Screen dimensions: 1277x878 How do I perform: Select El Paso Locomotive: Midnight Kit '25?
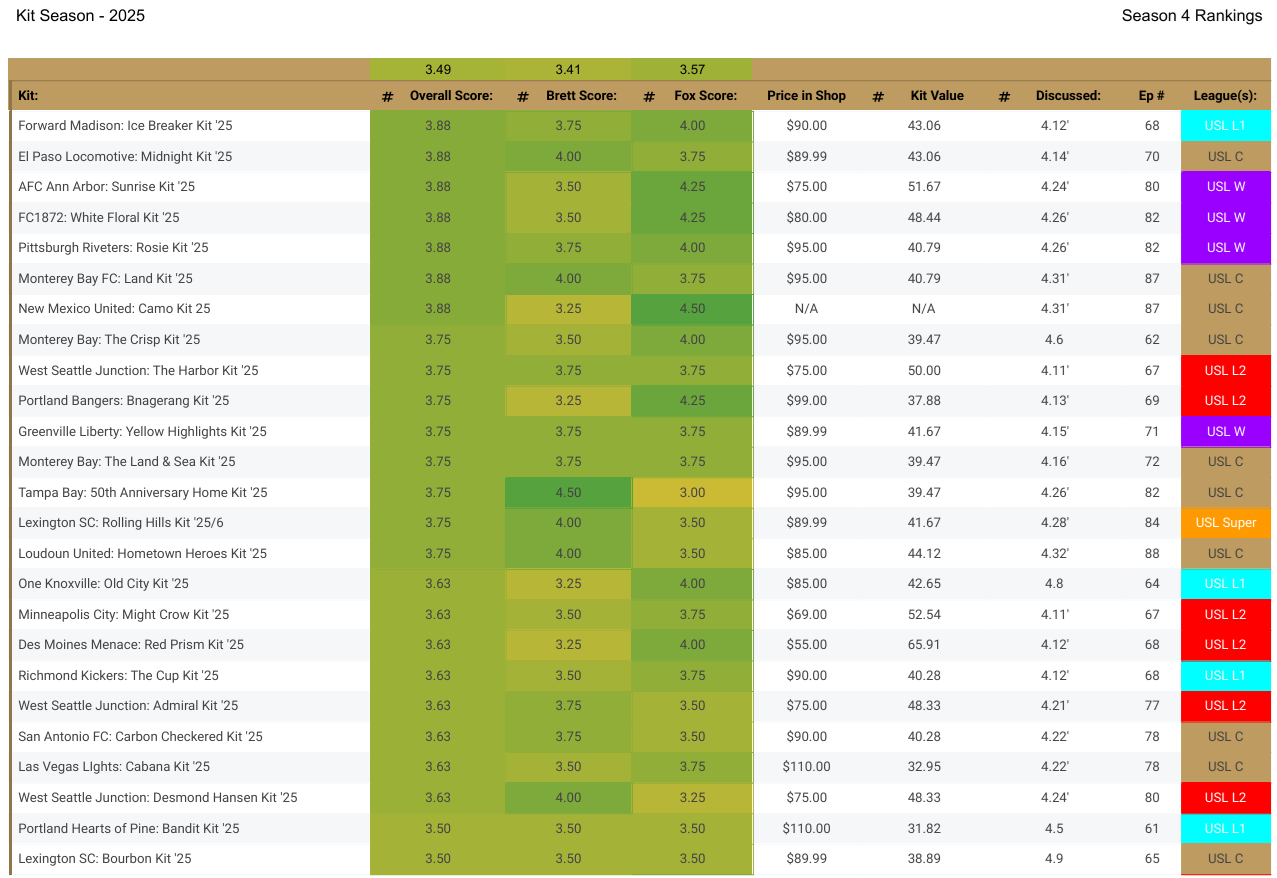[125, 157]
